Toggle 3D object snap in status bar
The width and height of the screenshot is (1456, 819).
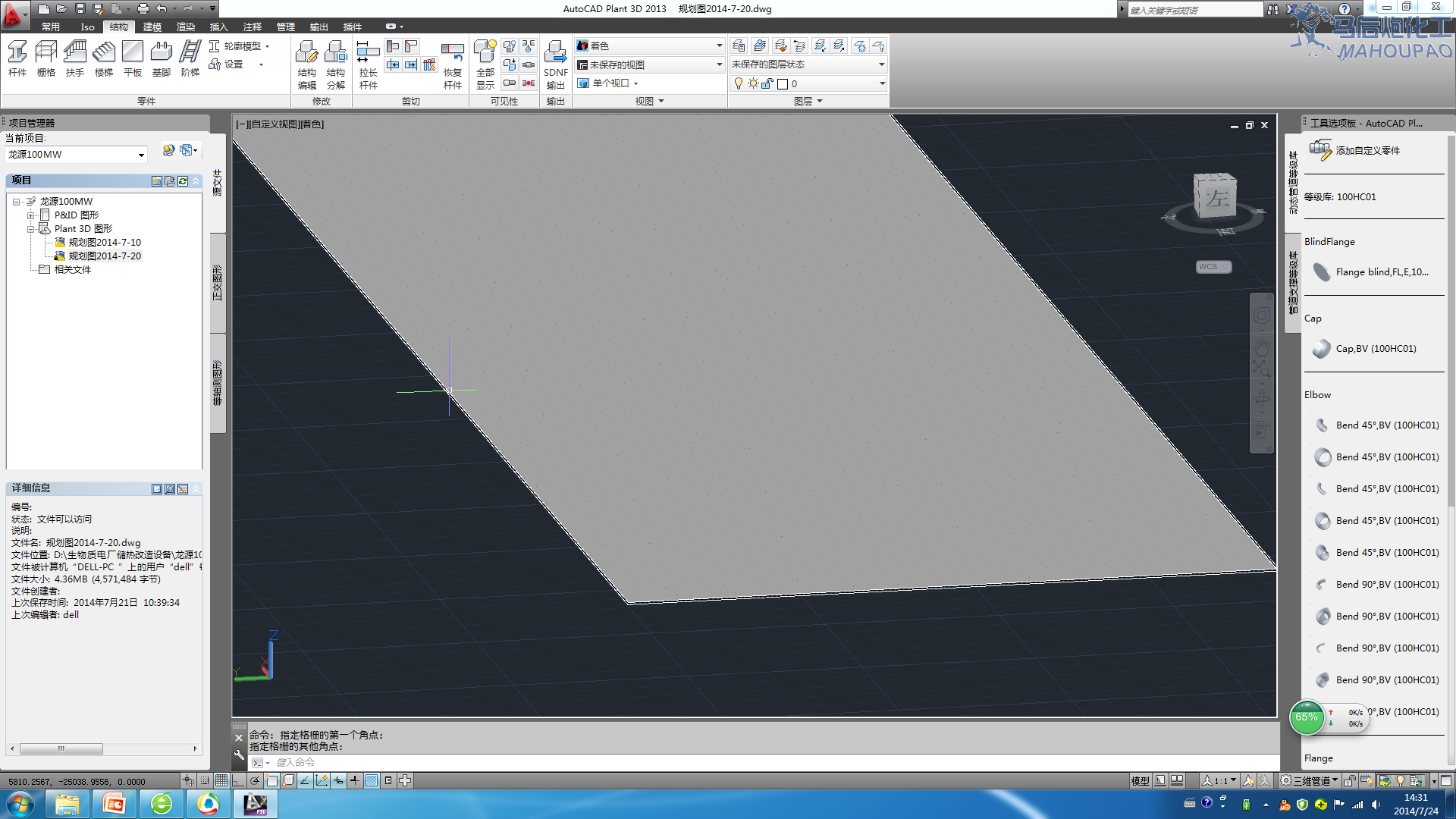(288, 780)
